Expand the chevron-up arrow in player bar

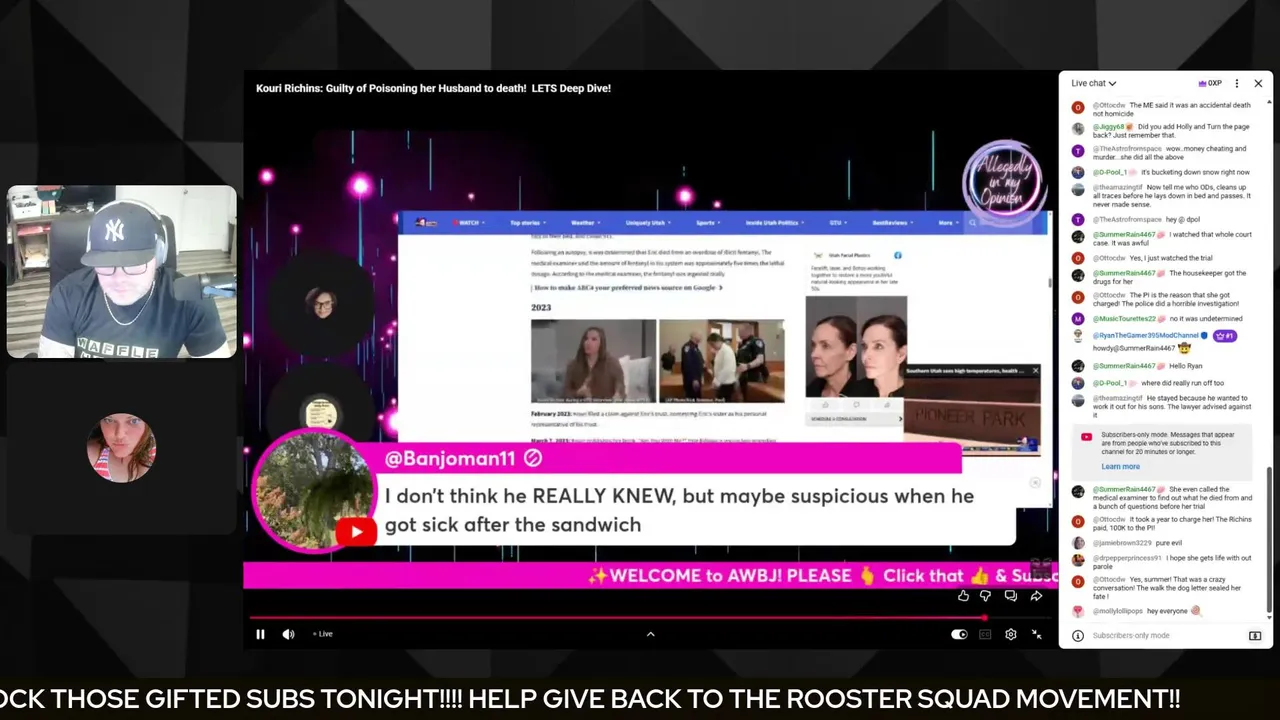[x=650, y=634]
